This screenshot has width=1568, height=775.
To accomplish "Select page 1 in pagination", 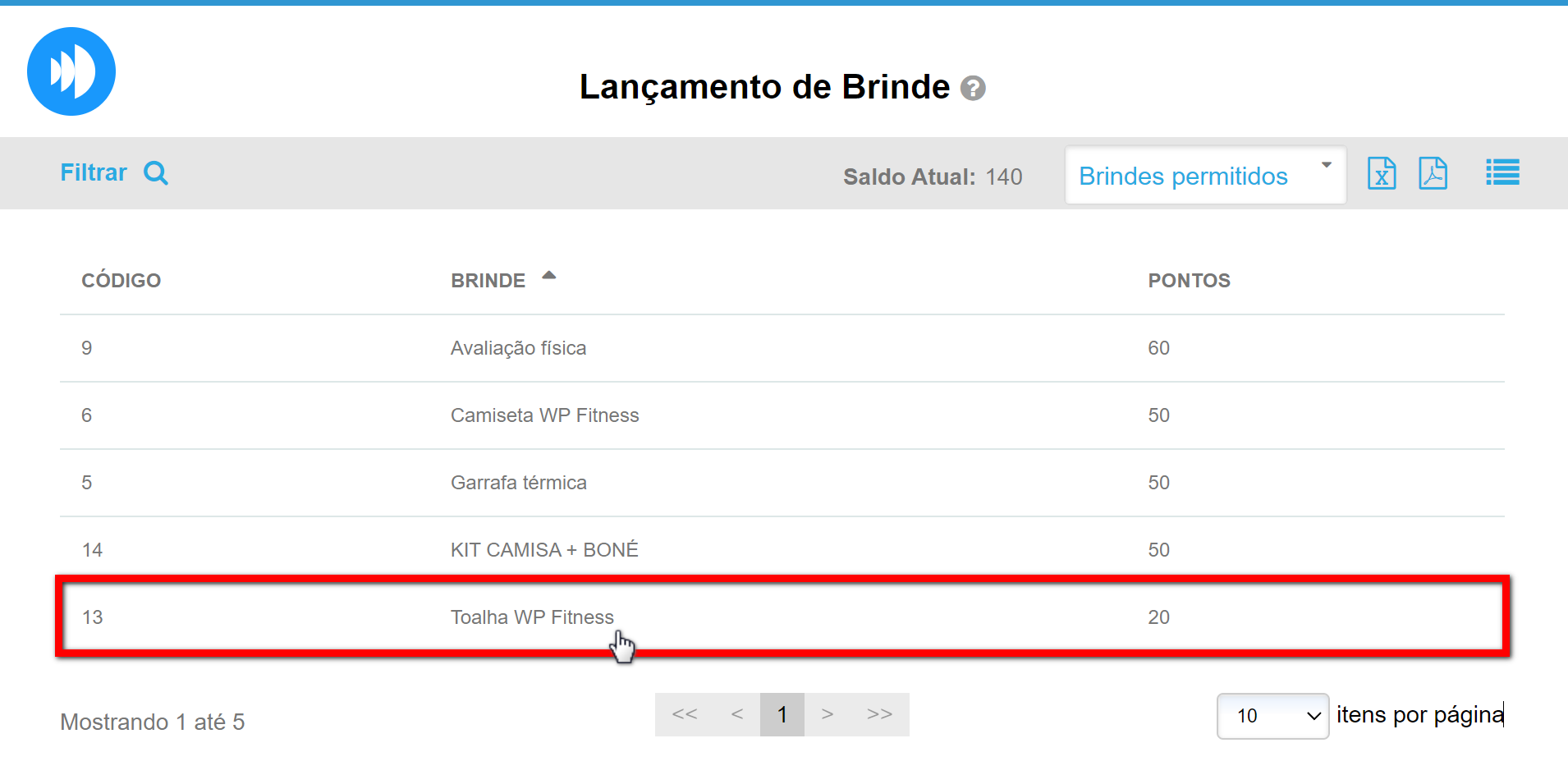I will tap(782, 714).
